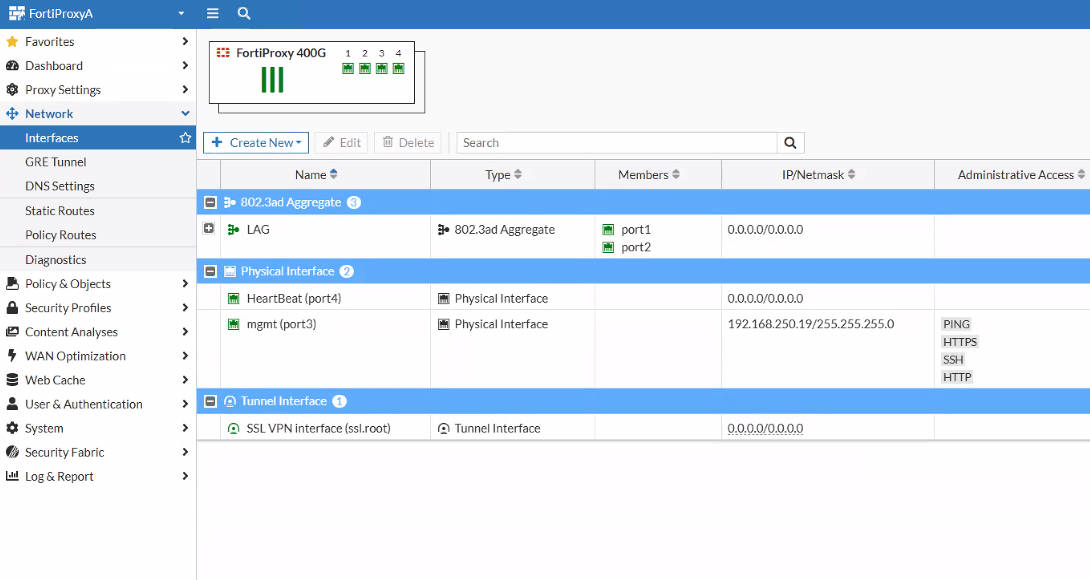Click the Fortinet logo on device faceplate

223,53
